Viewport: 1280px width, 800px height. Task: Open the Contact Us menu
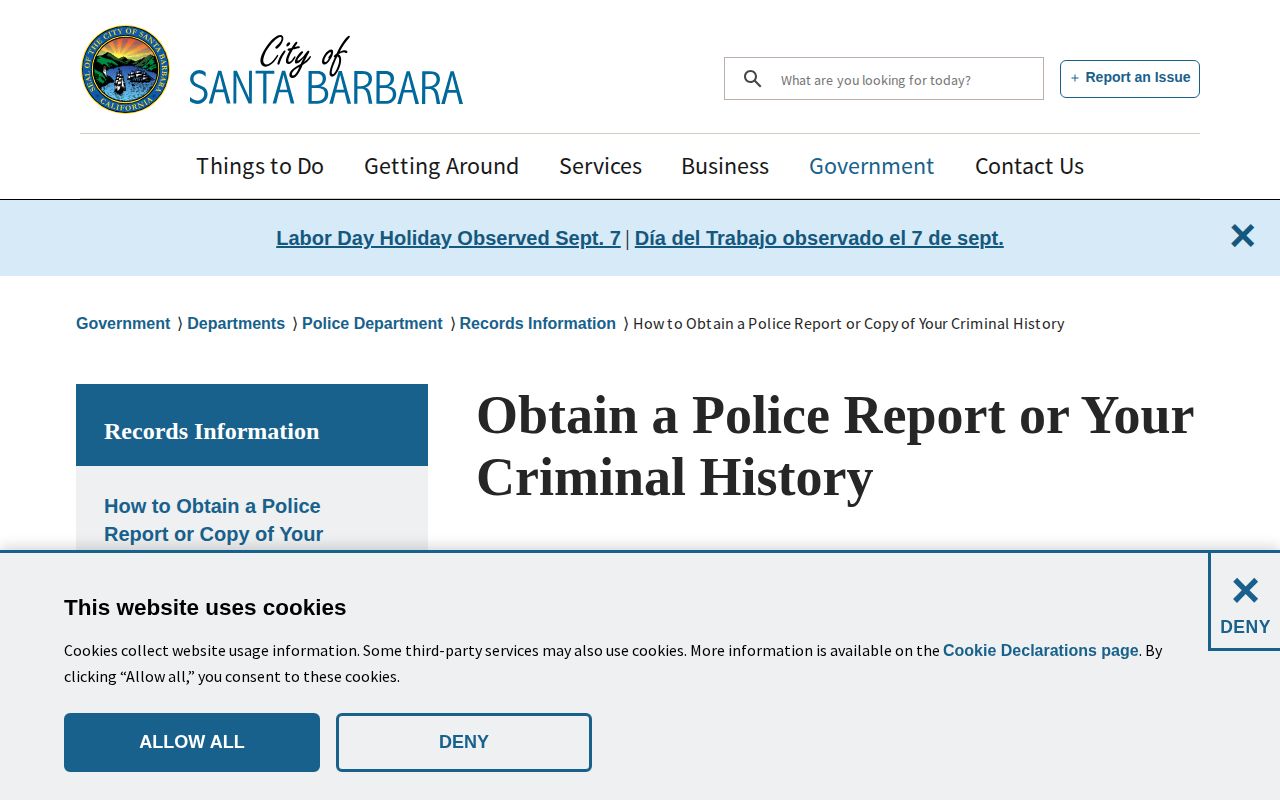point(1029,166)
